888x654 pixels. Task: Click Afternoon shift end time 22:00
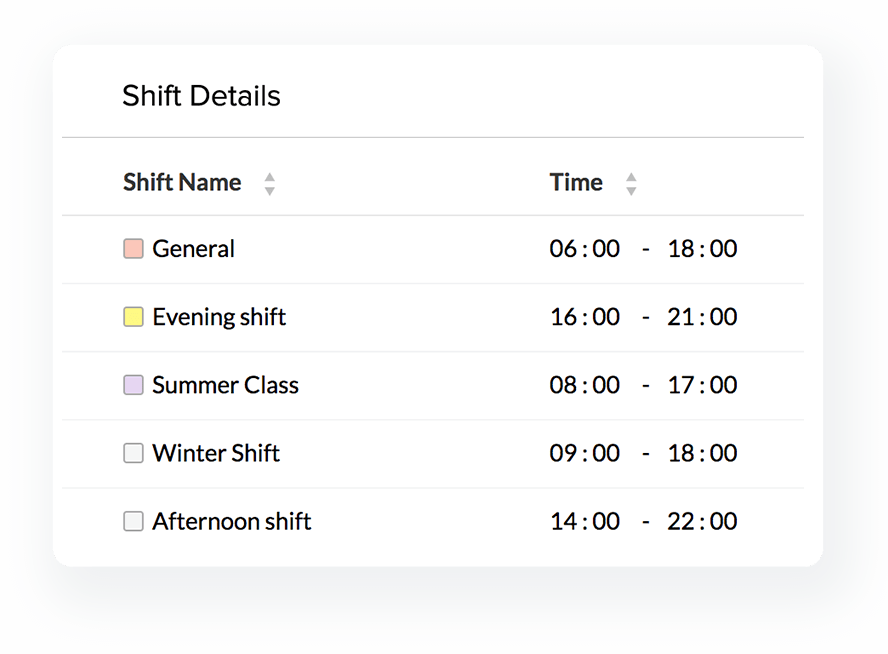pos(702,521)
